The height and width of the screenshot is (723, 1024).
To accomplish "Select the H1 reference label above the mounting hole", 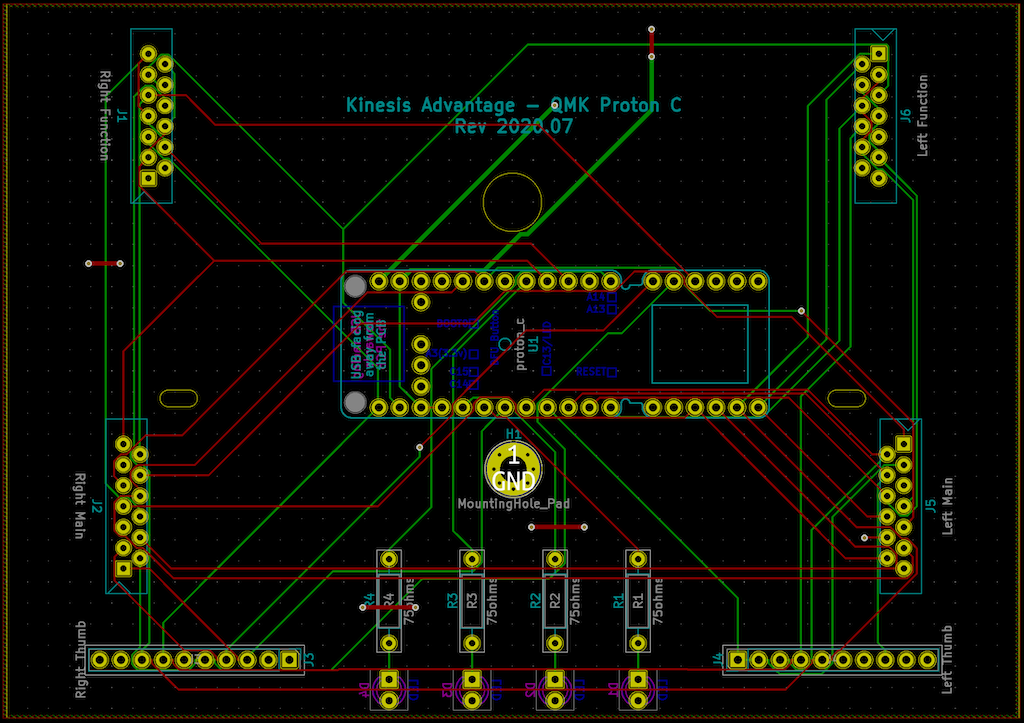I will tap(513, 434).
